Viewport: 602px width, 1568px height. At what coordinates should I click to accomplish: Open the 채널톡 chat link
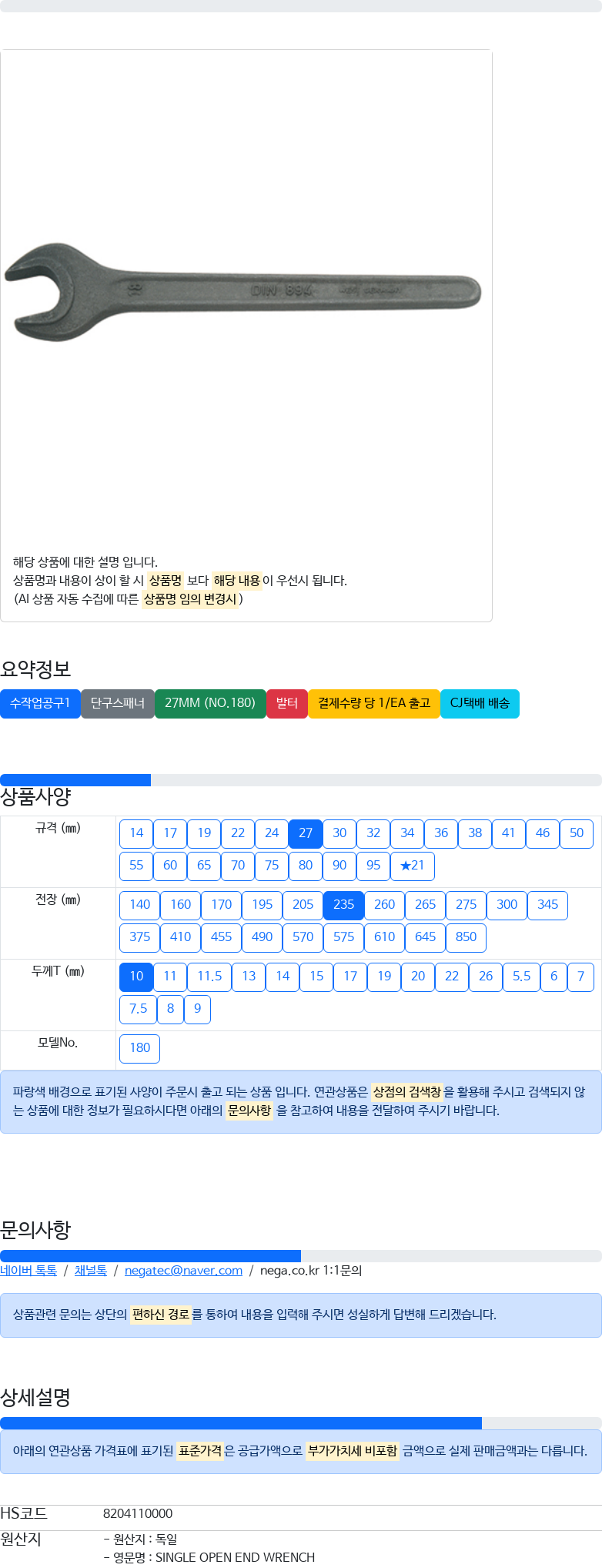(x=90, y=1271)
